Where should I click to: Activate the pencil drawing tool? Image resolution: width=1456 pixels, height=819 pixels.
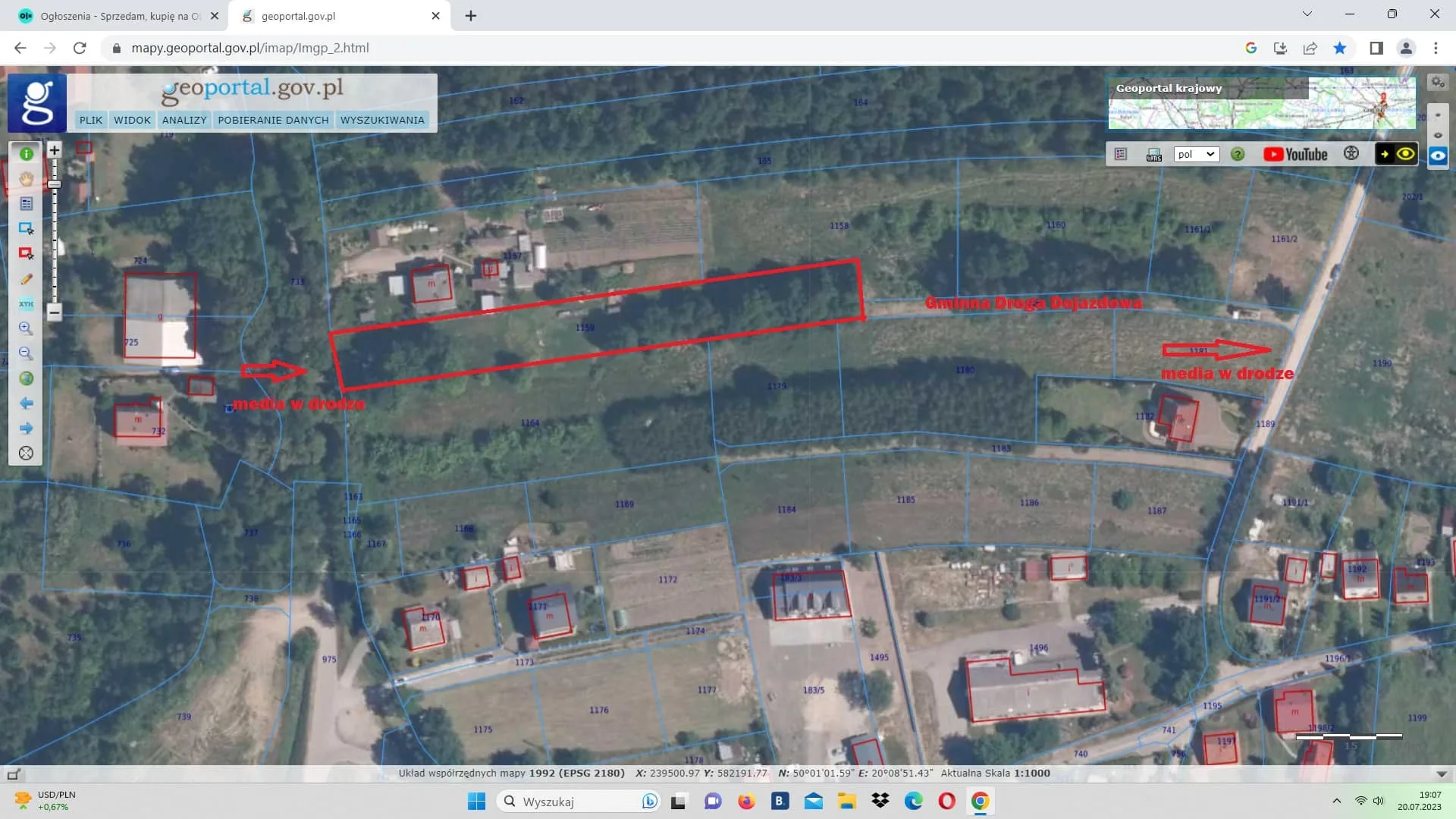27,279
